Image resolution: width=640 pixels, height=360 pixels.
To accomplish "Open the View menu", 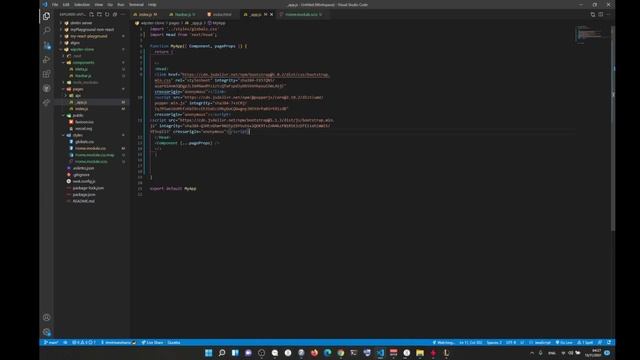I will tap(98, 4).
